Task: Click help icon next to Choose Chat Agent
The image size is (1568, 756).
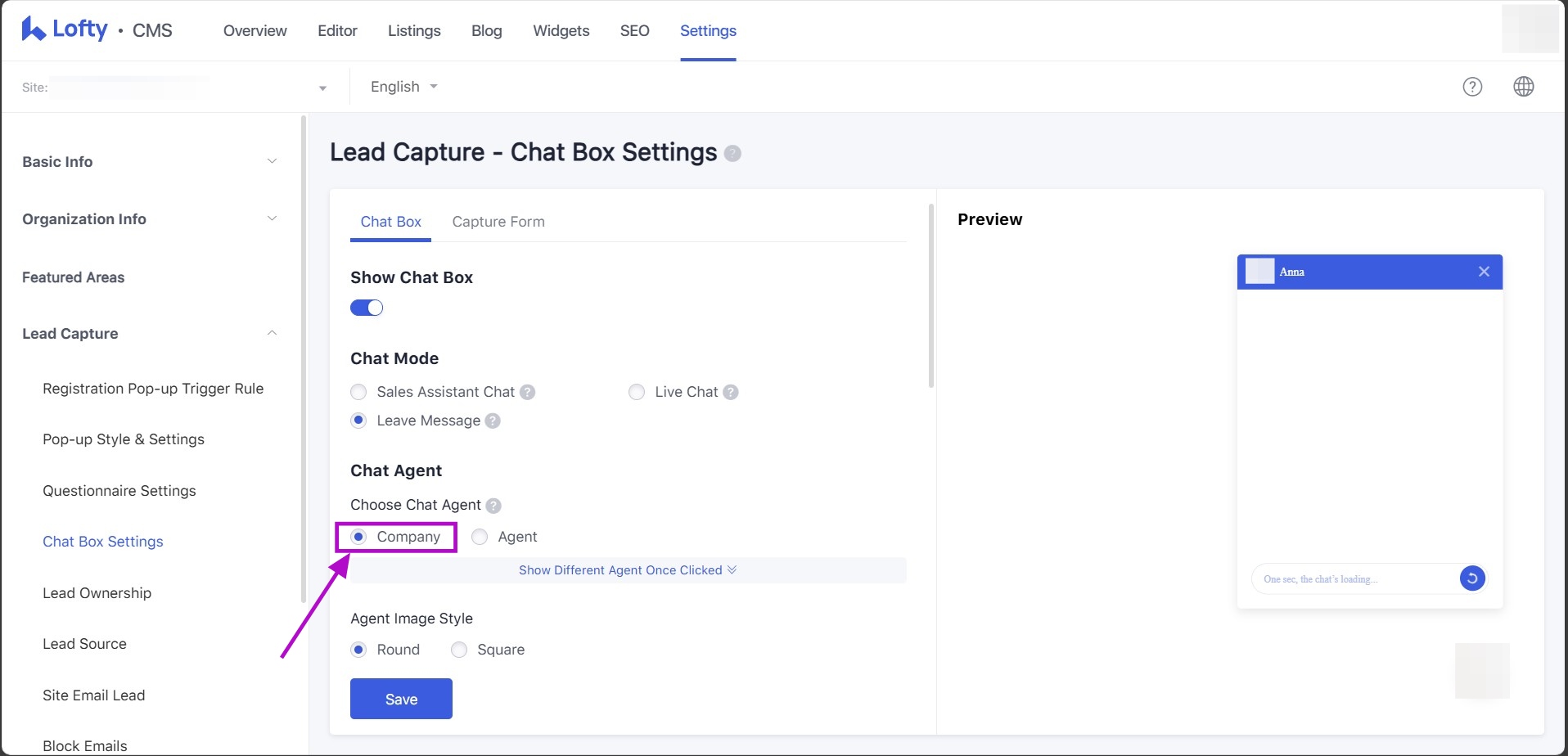Action: coord(493,506)
